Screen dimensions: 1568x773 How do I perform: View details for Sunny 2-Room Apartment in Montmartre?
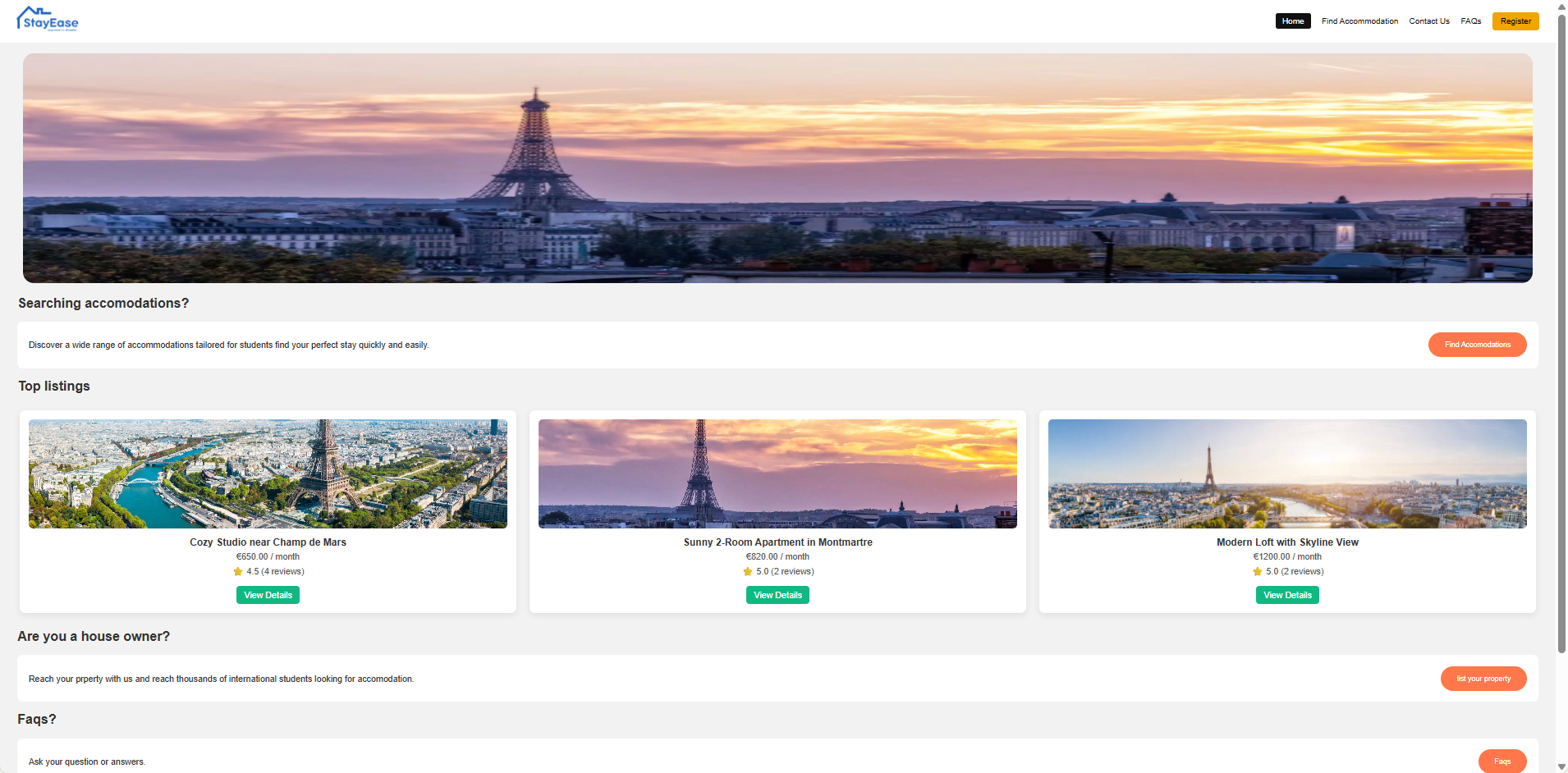[777, 595]
